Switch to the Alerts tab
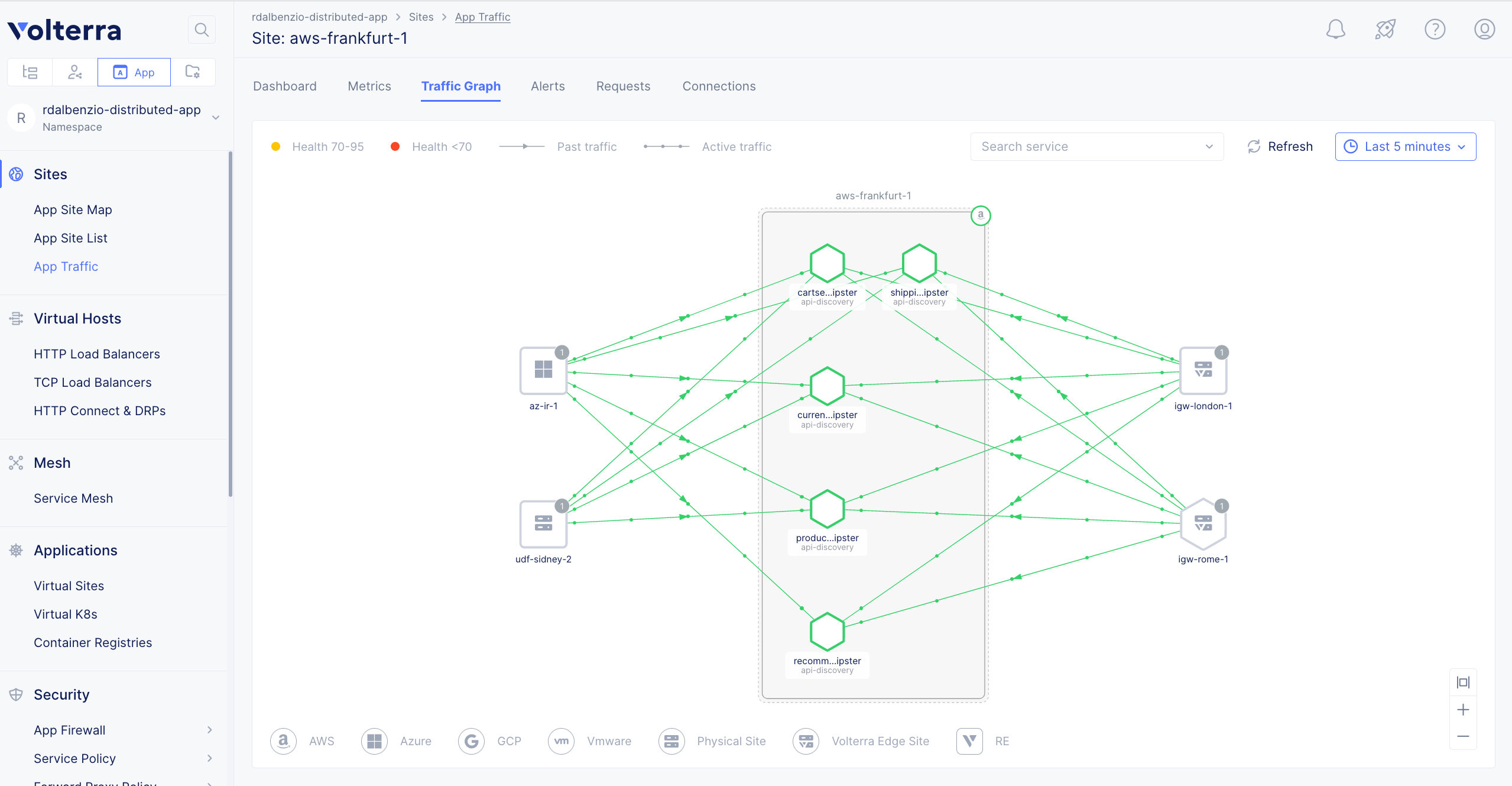This screenshot has width=1512, height=786. pyautogui.click(x=548, y=86)
